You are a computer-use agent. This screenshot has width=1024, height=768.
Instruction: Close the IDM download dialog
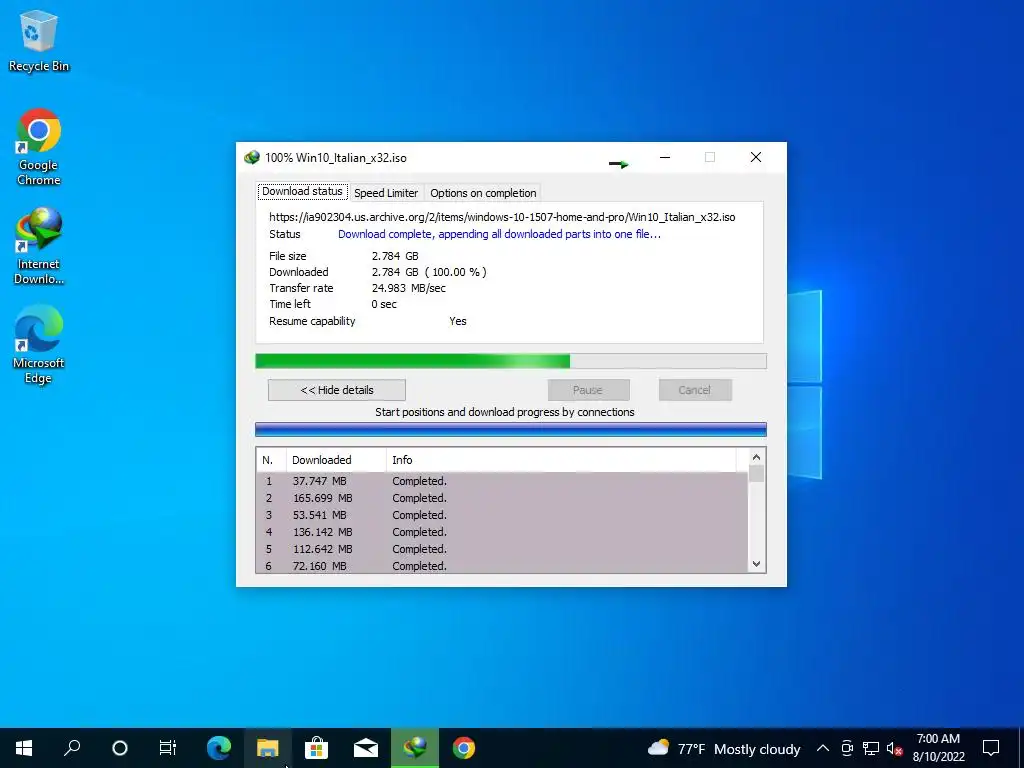(x=756, y=157)
